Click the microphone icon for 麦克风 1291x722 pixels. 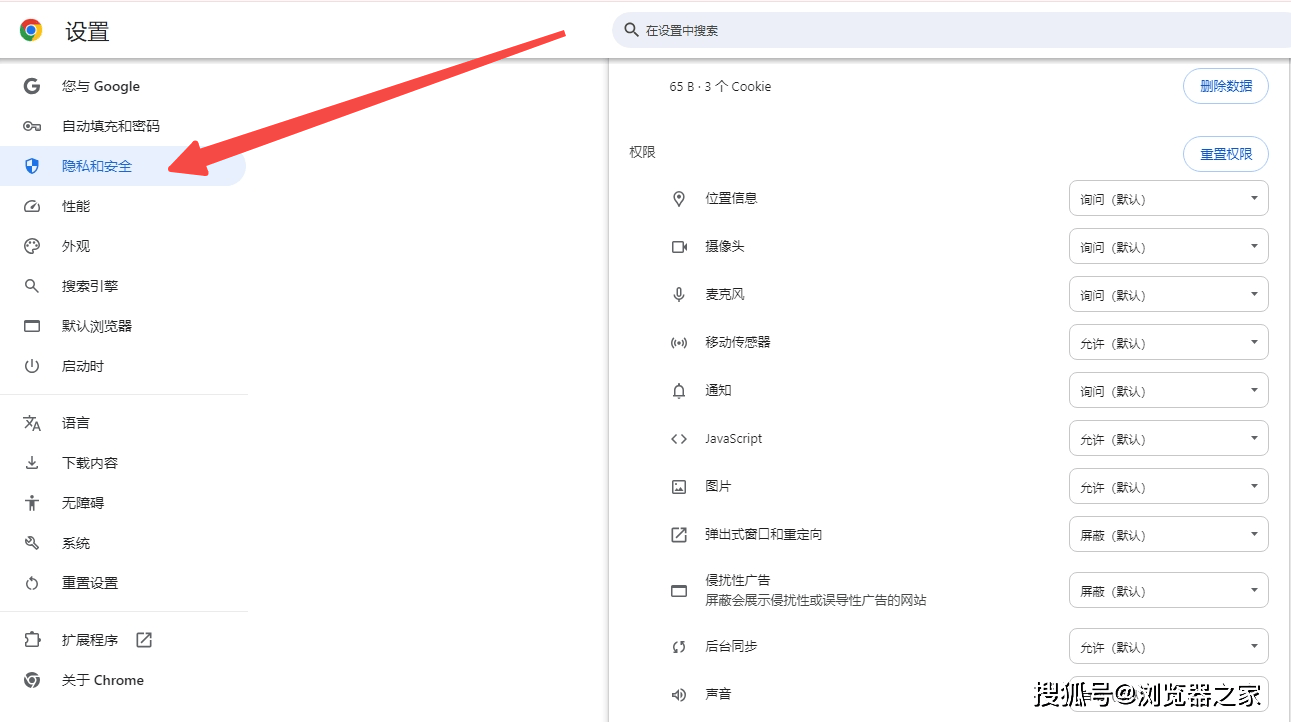click(679, 295)
